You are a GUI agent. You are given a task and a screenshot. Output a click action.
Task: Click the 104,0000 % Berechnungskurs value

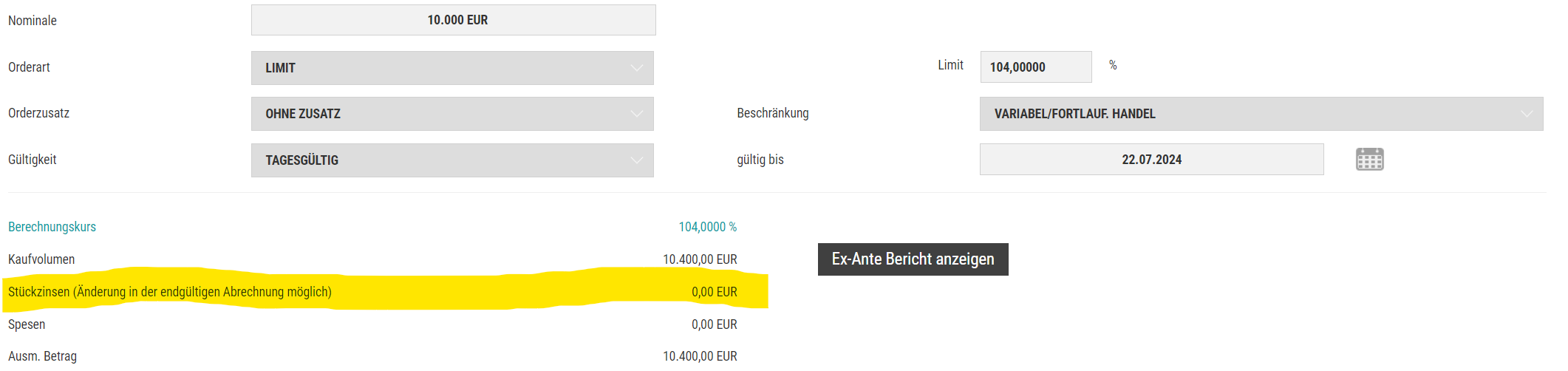point(707,227)
